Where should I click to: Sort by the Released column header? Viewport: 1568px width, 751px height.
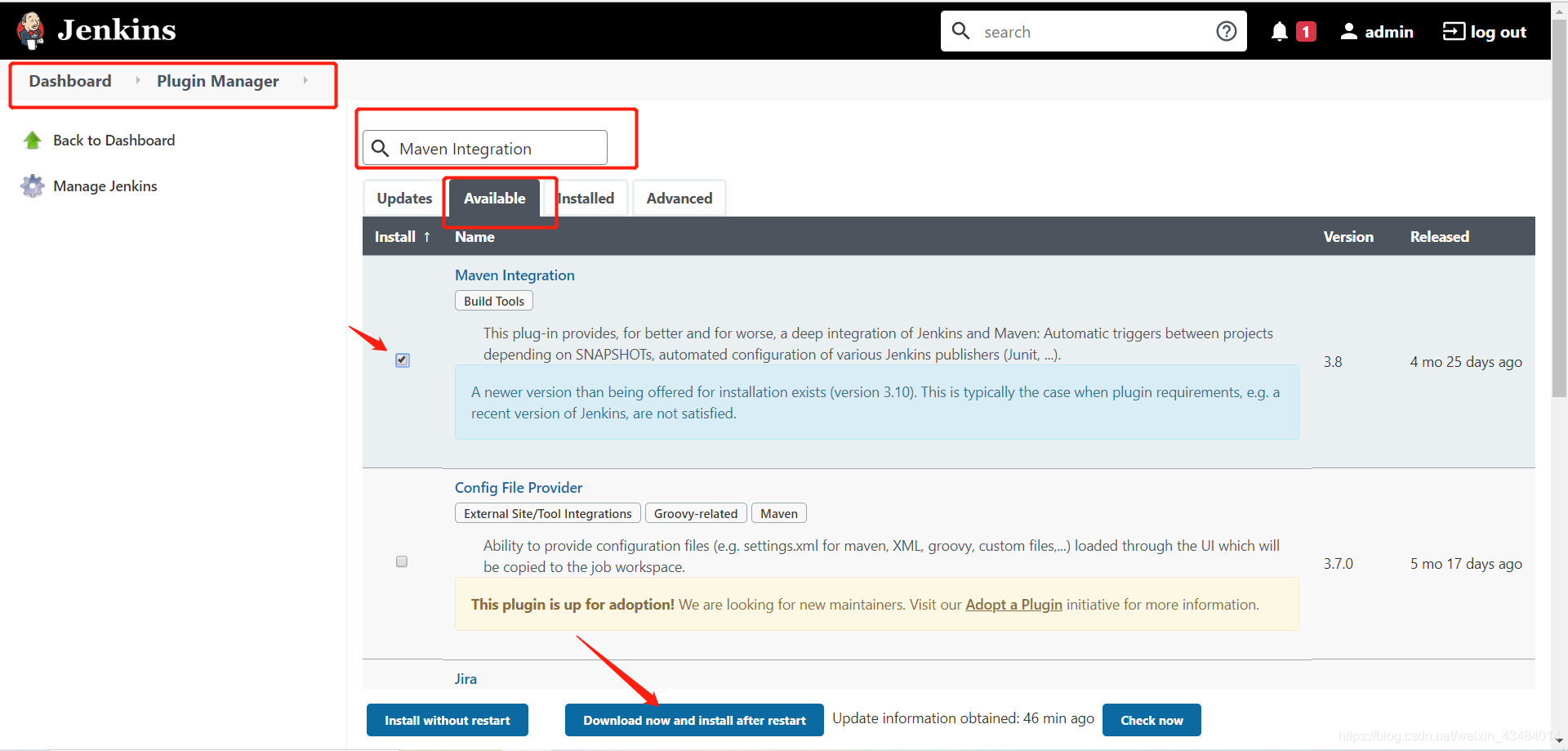pos(1440,236)
